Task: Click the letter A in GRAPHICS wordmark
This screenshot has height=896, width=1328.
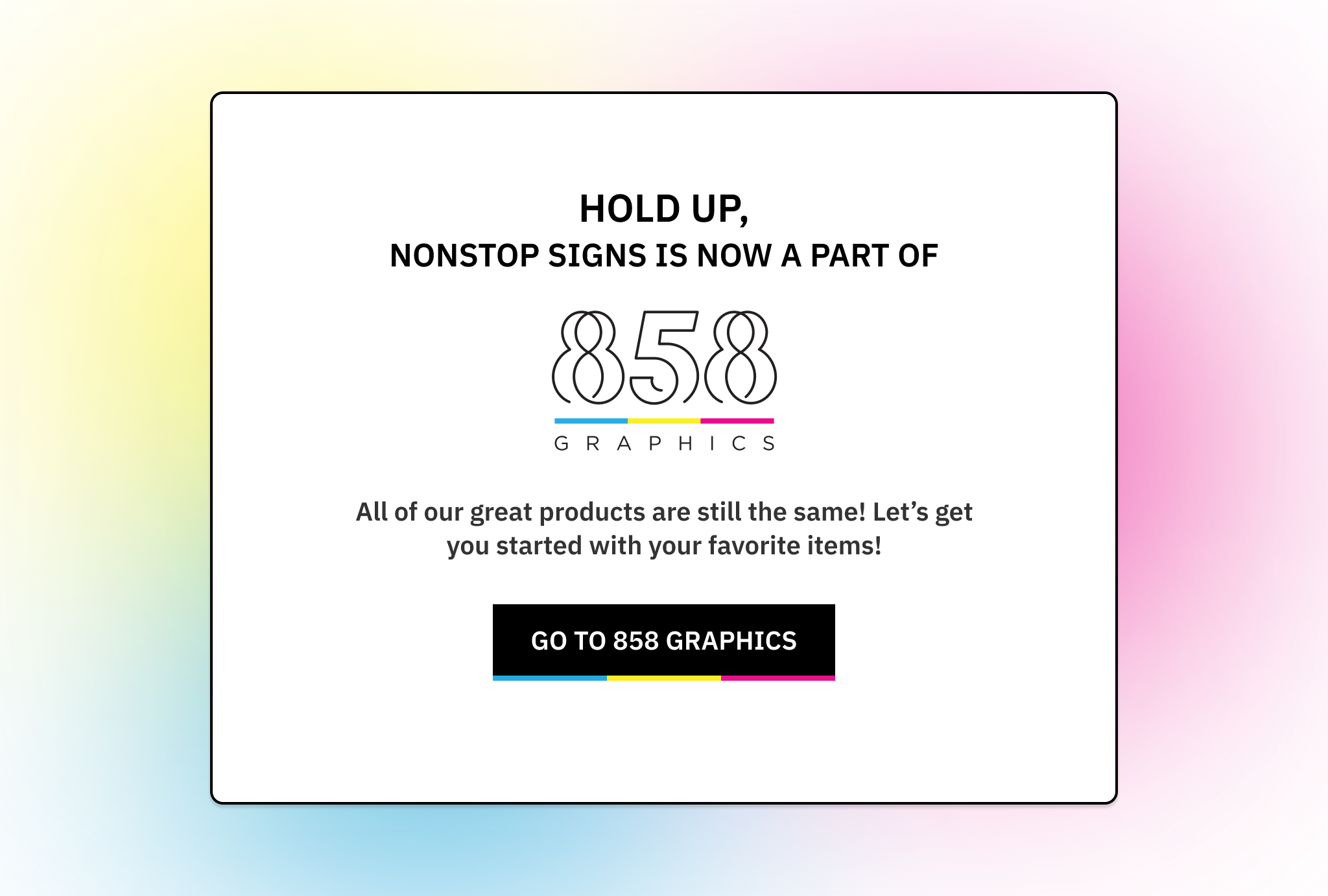Action: point(624,443)
